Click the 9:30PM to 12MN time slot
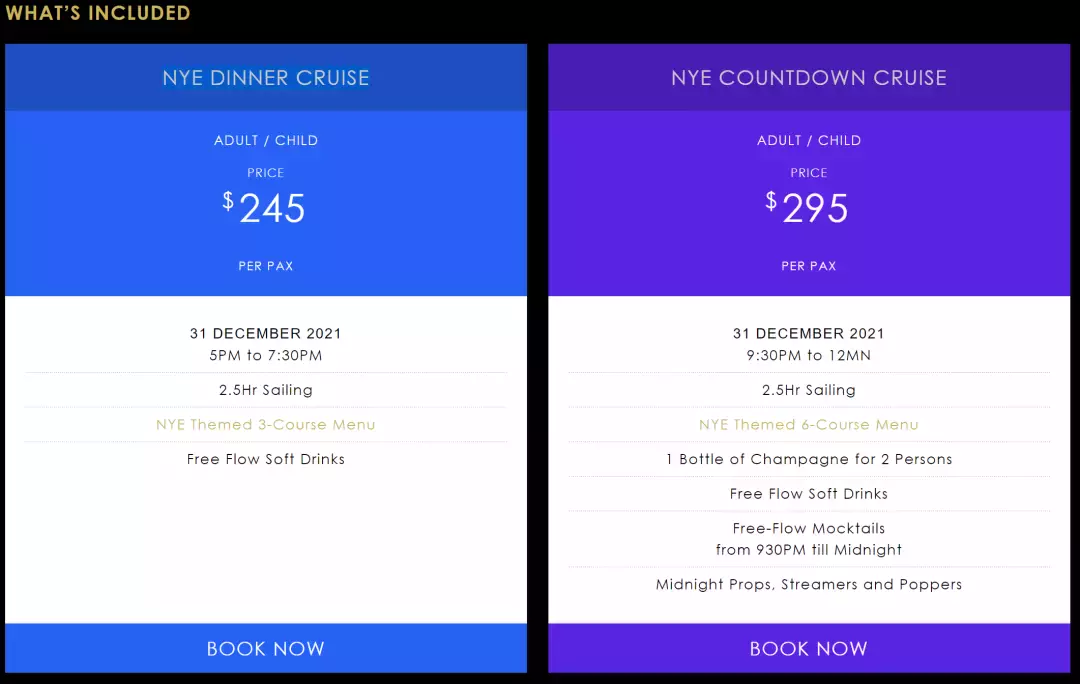Image resolution: width=1080 pixels, height=684 pixels. 808,356
